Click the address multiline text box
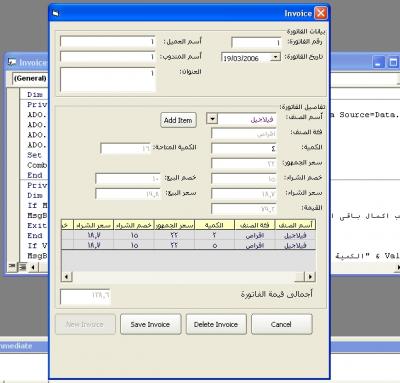This screenshot has width=400, height=383. point(108,79)
